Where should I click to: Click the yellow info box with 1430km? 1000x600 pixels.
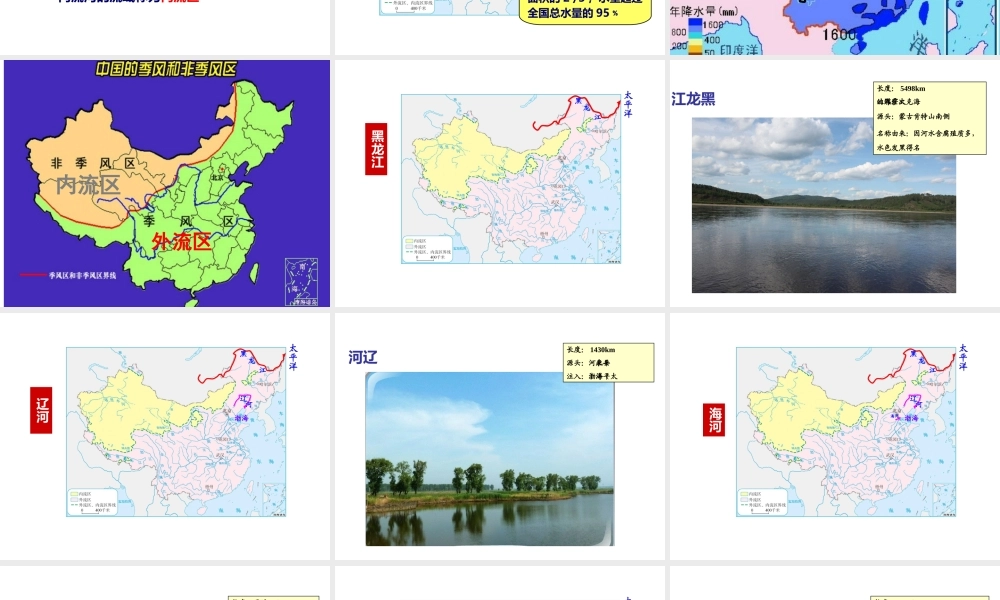[609, 363]
